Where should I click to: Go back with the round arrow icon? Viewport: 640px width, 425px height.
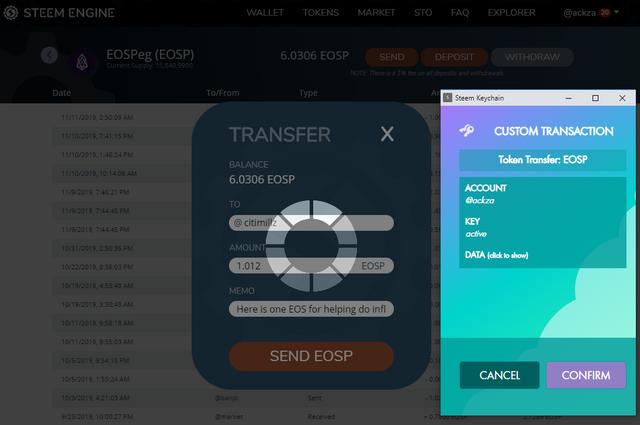coord(49,55)
